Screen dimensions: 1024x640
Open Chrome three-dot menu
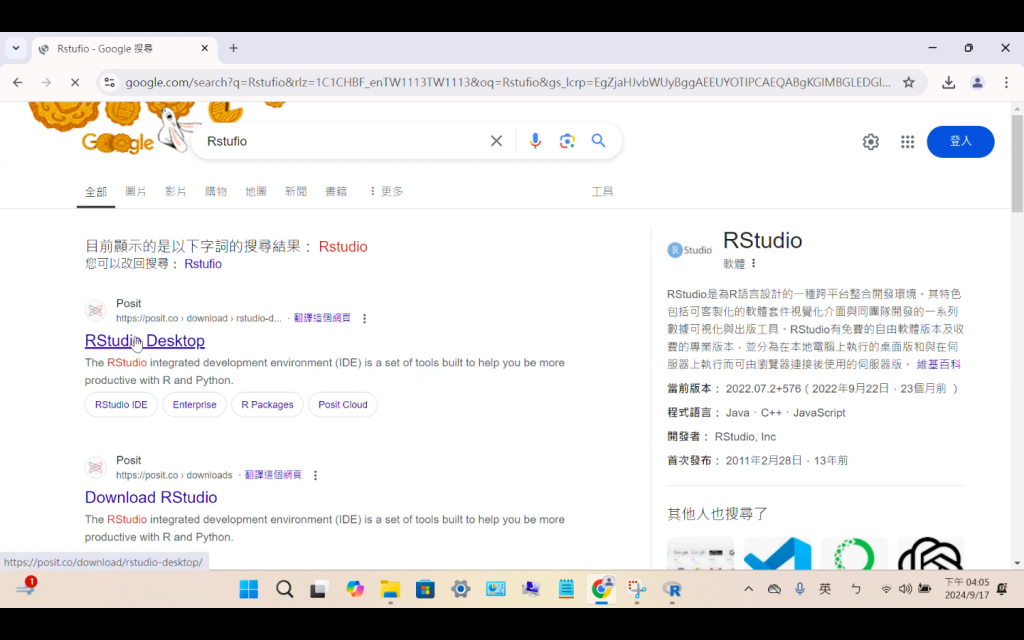click(1006, 82)
